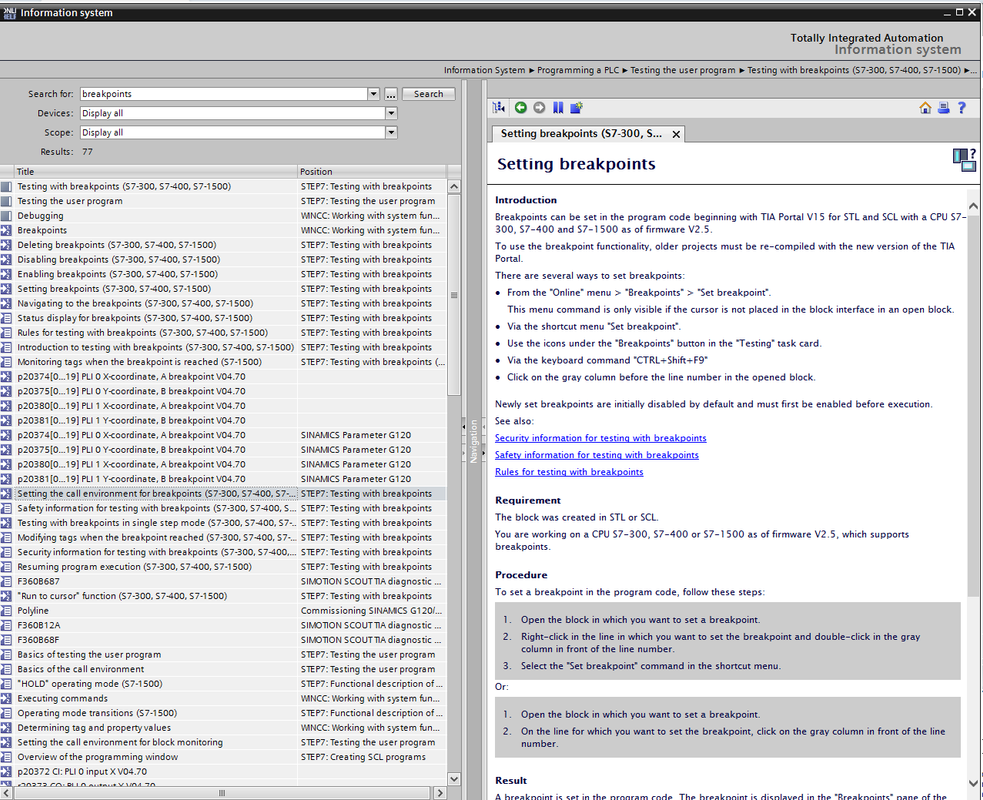Go to the help Home page icon

tap(925, 108)
